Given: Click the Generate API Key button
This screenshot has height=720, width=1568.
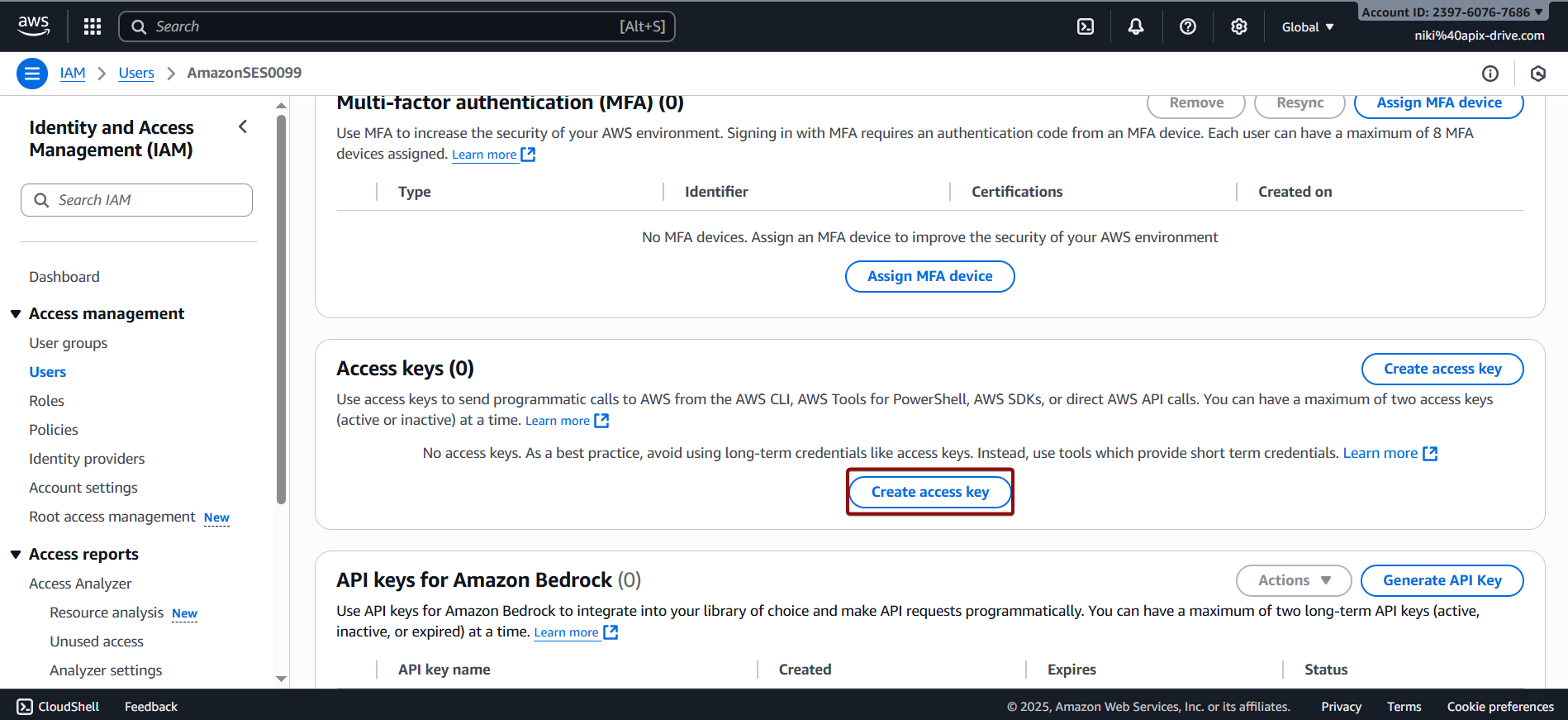Looking at the screenshot, I should [x=1442, y=580].
